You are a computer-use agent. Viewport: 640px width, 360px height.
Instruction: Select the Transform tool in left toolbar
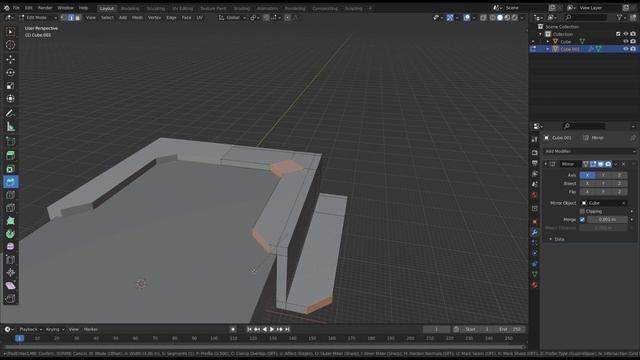click(x=11, y=99)
